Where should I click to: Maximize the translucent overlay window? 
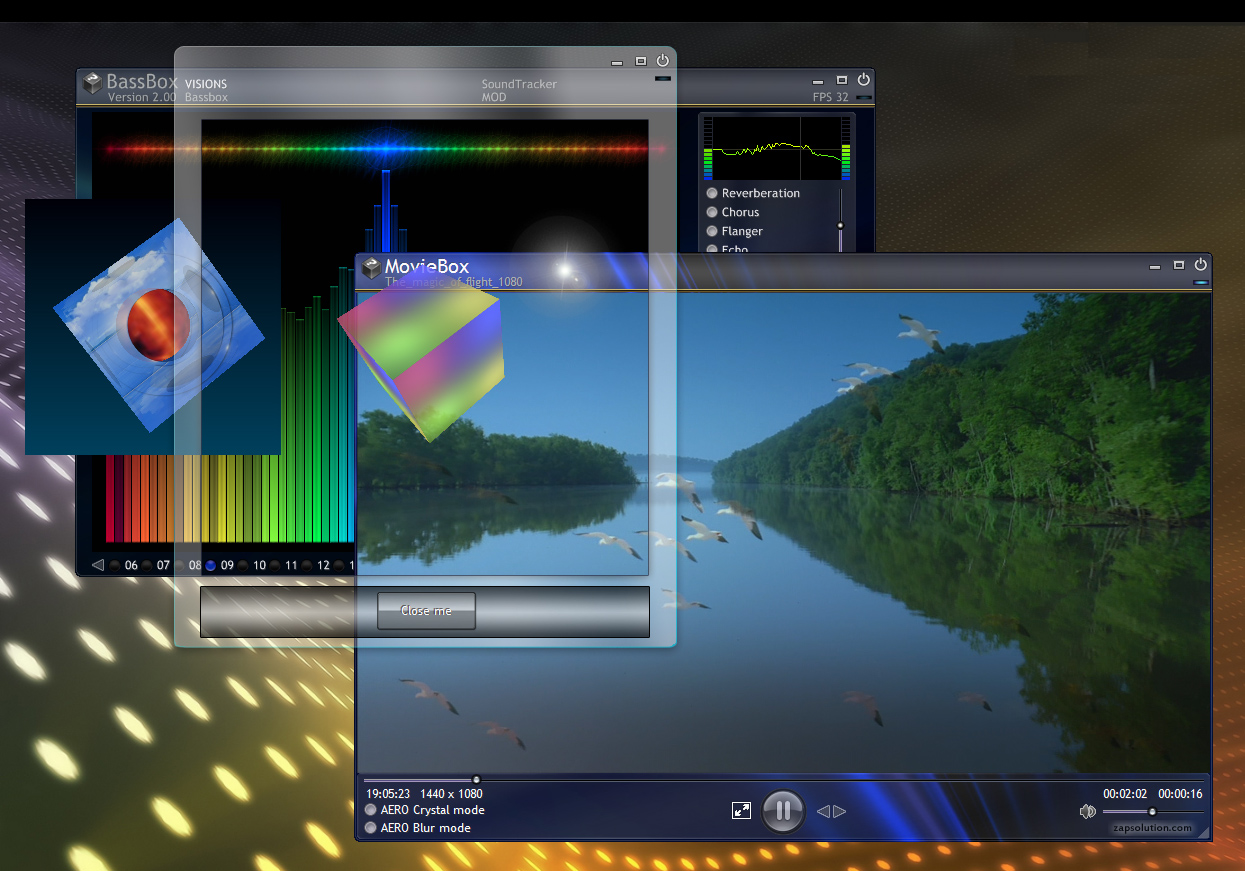coord(641,61)
